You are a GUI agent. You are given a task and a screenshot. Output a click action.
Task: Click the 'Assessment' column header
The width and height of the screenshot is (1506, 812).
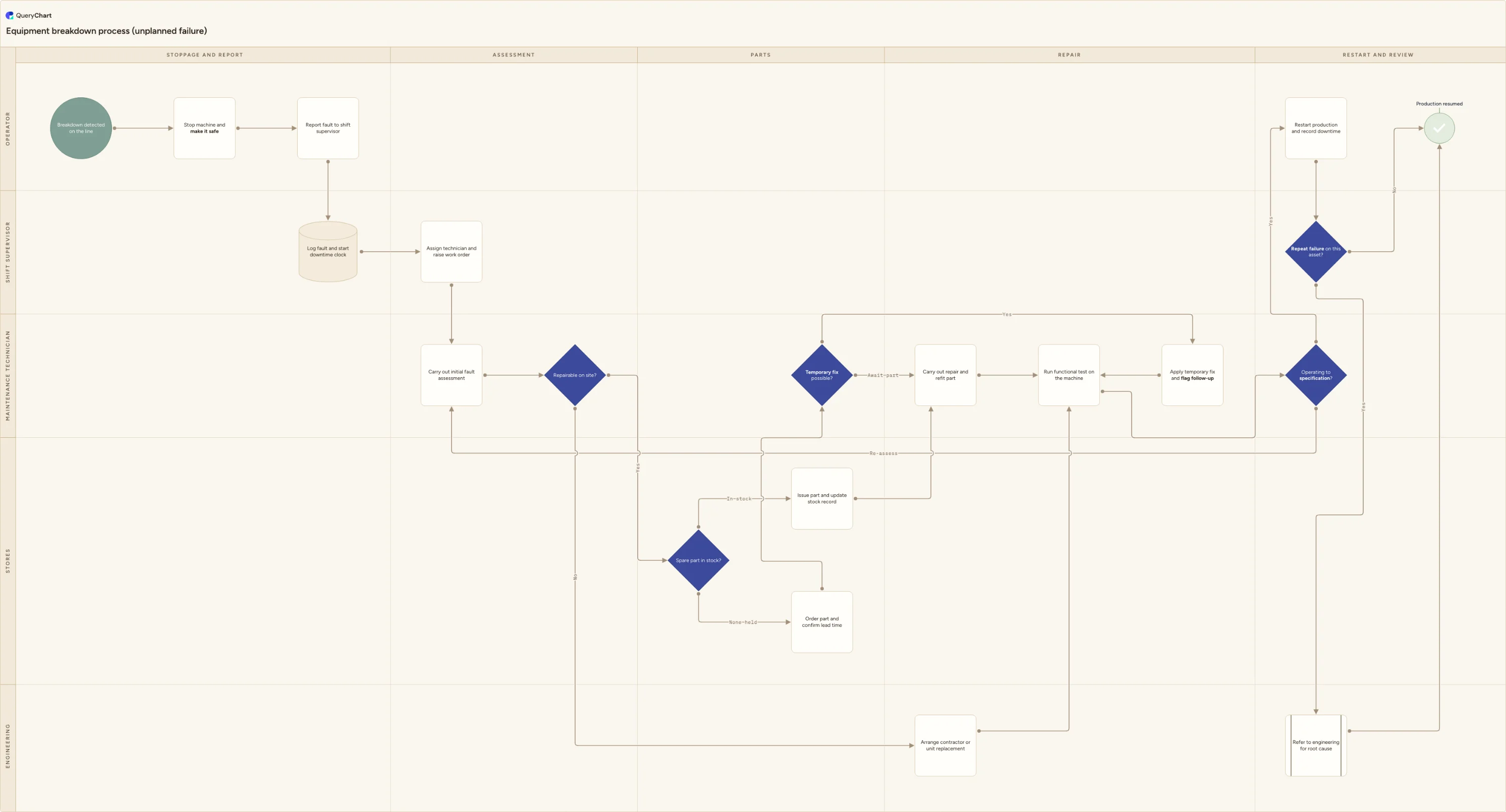[513, 55]
